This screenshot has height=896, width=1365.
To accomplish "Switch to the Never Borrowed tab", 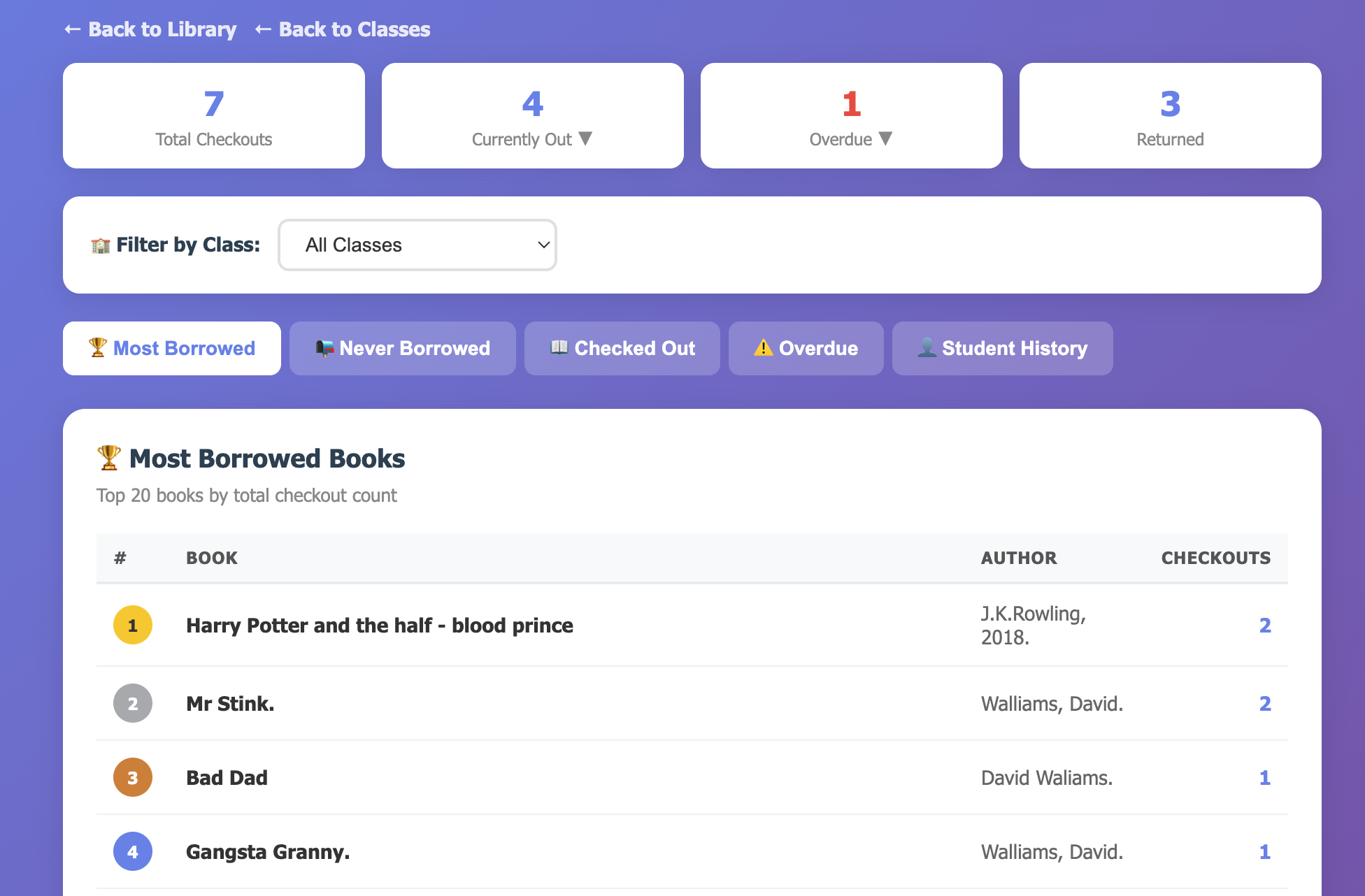I will [402, 348].
